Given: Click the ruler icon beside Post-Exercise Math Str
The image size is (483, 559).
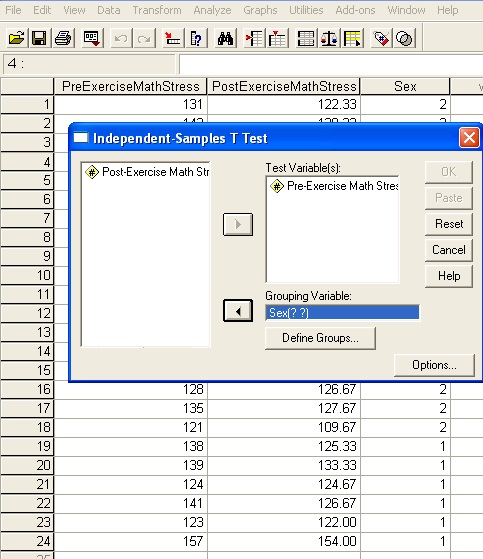Looking at the screenshot, I should (x=92, y=172).
